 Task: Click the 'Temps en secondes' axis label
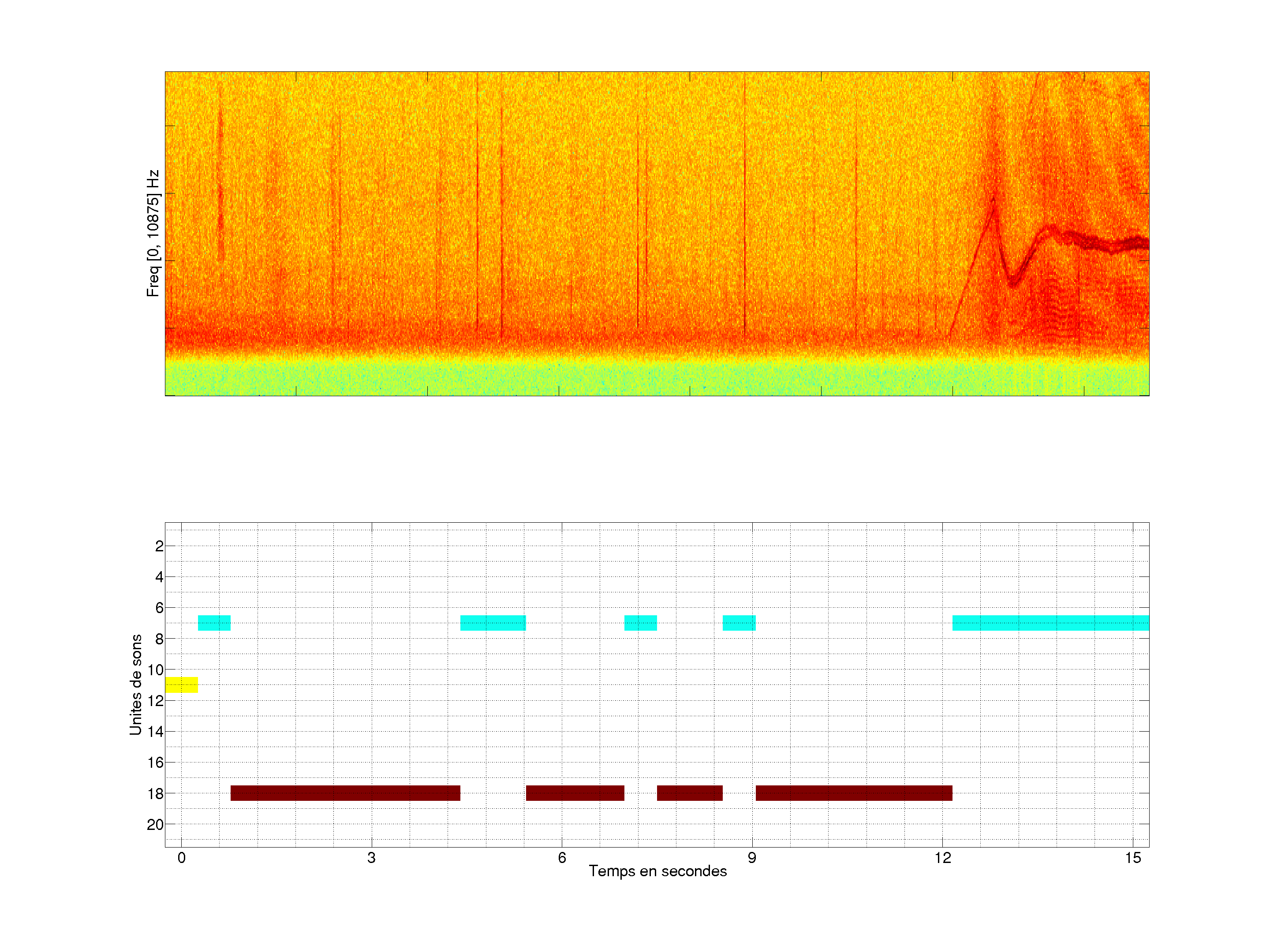[x=657, y=871]
